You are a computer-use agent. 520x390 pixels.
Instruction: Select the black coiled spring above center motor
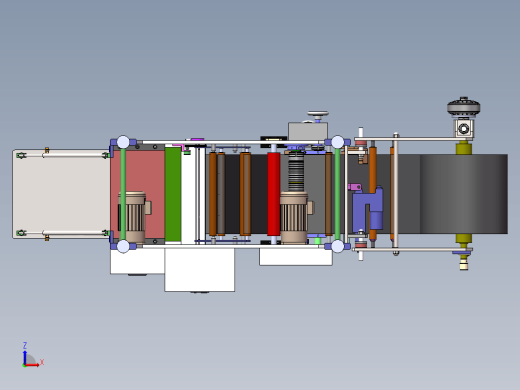pos(296,172)
